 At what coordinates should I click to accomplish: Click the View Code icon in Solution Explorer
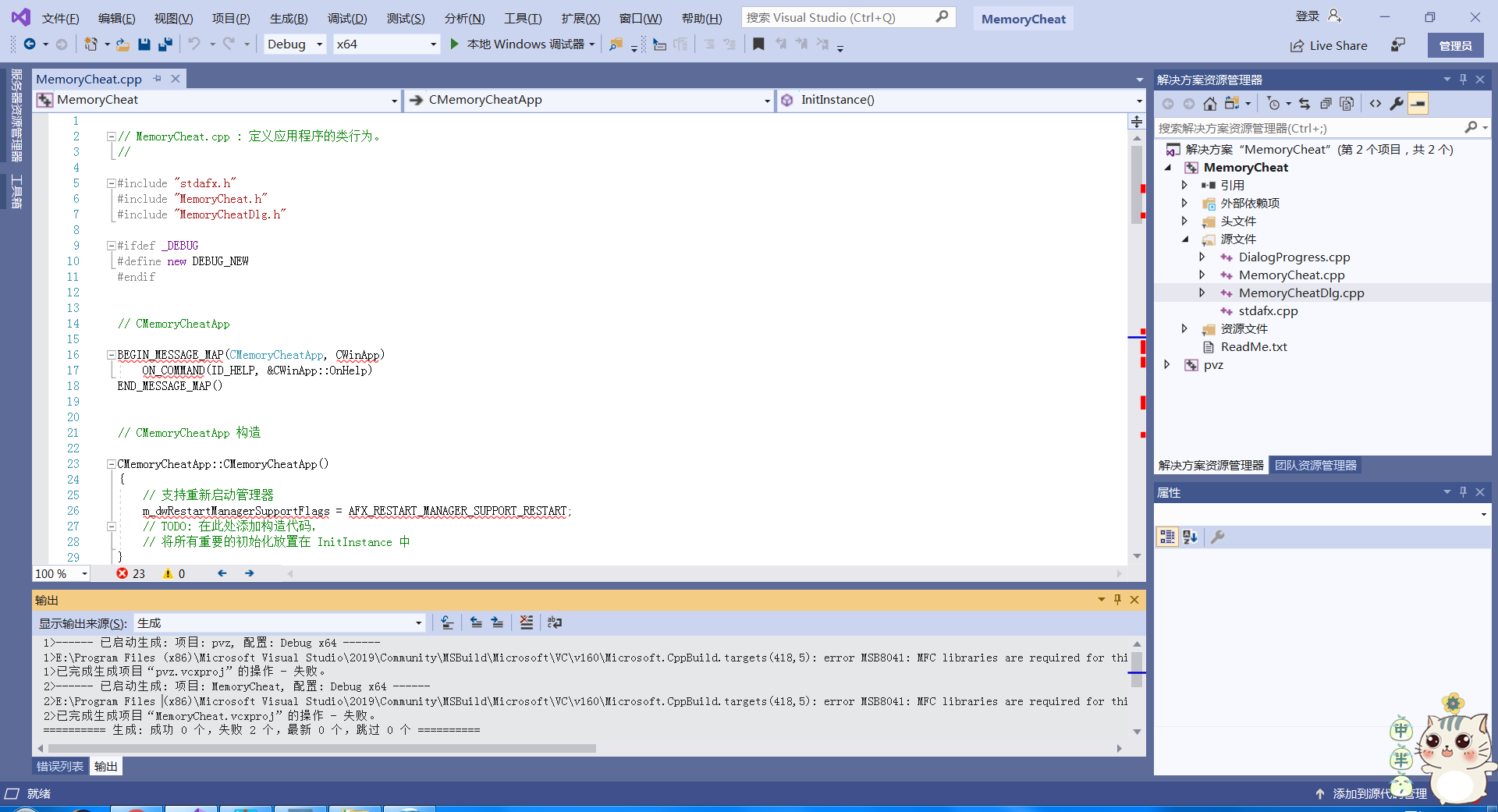pos(1376,104)
